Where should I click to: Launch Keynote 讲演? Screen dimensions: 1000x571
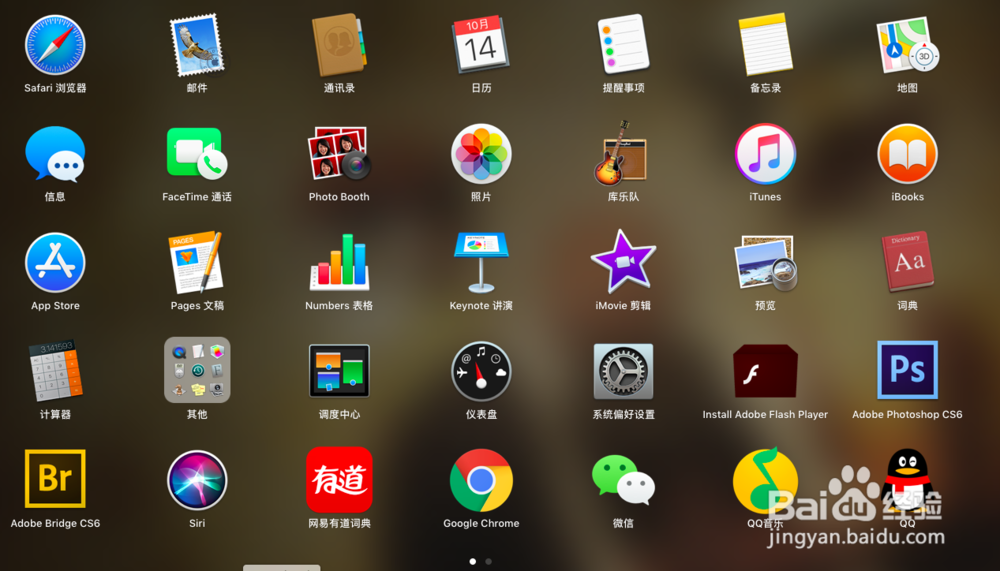pos(481,263)
